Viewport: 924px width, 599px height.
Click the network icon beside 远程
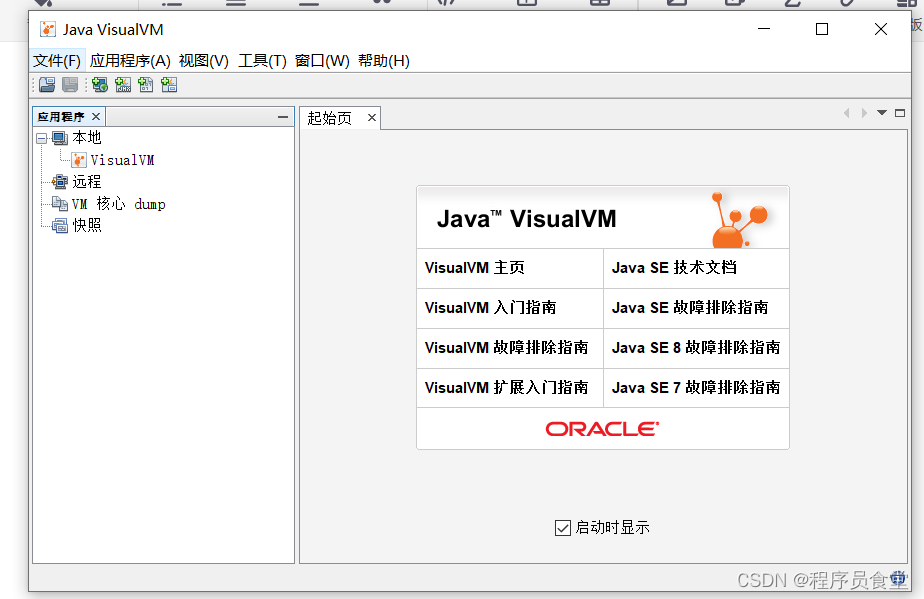coord(60,182)
